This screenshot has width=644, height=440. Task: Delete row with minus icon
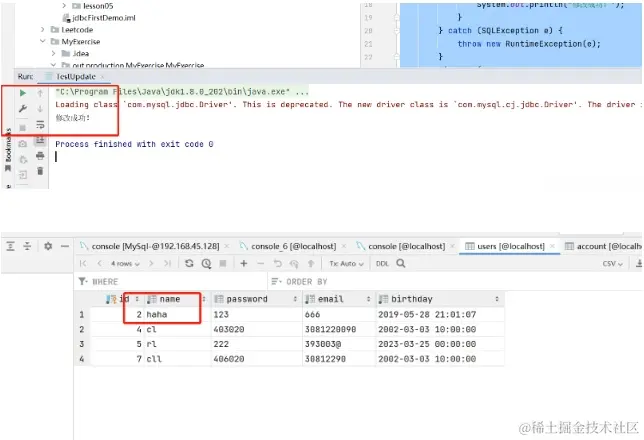point(260,263)
